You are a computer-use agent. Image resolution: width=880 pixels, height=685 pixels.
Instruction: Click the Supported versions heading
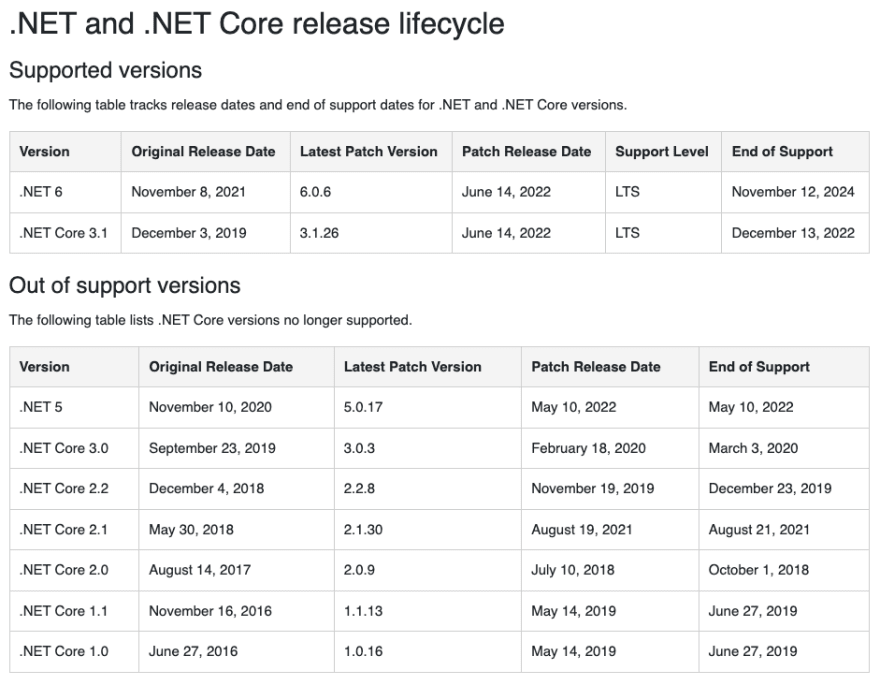pyautogui.click(x=106, y=71)
